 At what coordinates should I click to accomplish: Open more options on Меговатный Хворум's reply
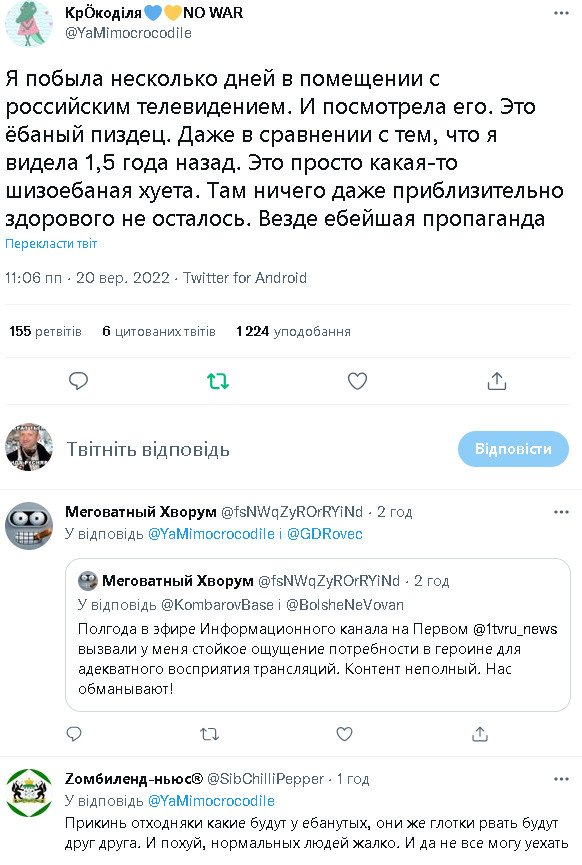point(561,512)
